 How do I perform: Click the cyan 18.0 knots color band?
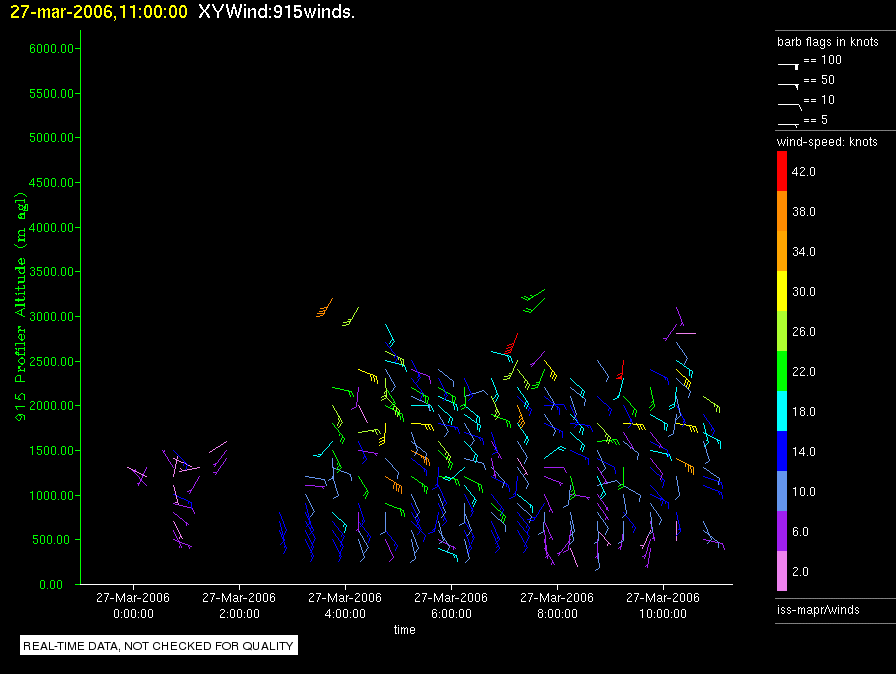point(782,411)
